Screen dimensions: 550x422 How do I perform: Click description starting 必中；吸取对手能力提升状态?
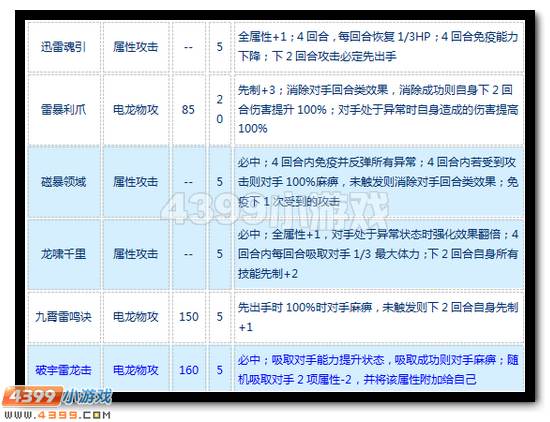coord(378,370)
